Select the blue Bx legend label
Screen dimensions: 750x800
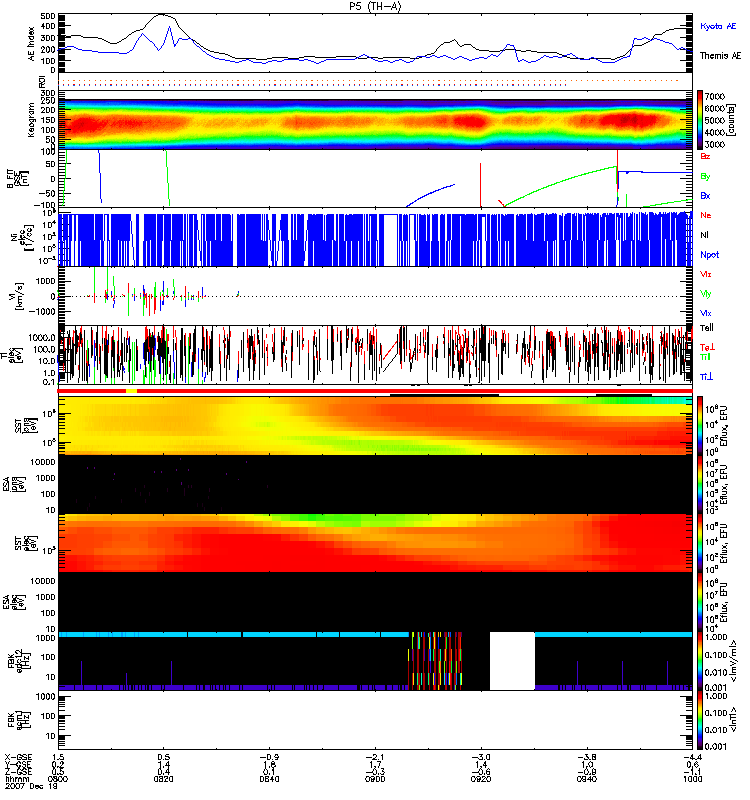(705, 196)
